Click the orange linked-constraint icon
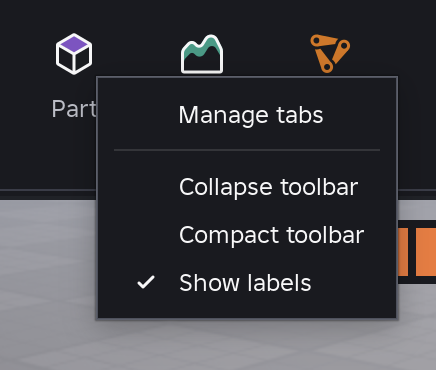 pyautogui.click(x=330, y=53)
